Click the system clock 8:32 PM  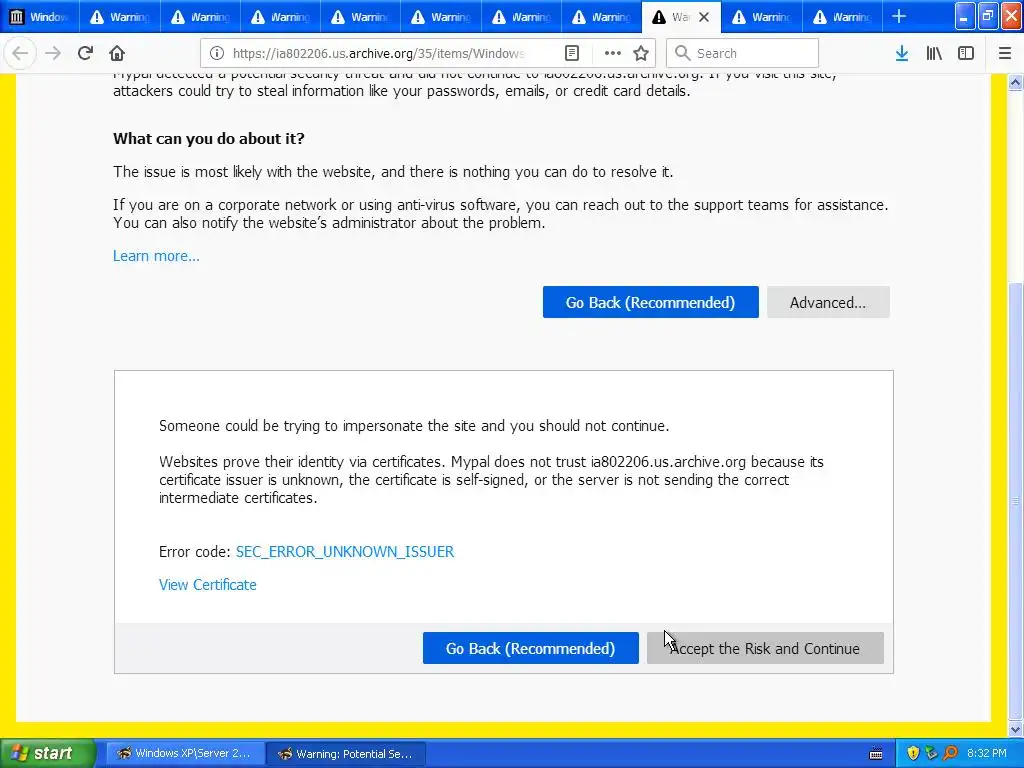tap(987, 753)
